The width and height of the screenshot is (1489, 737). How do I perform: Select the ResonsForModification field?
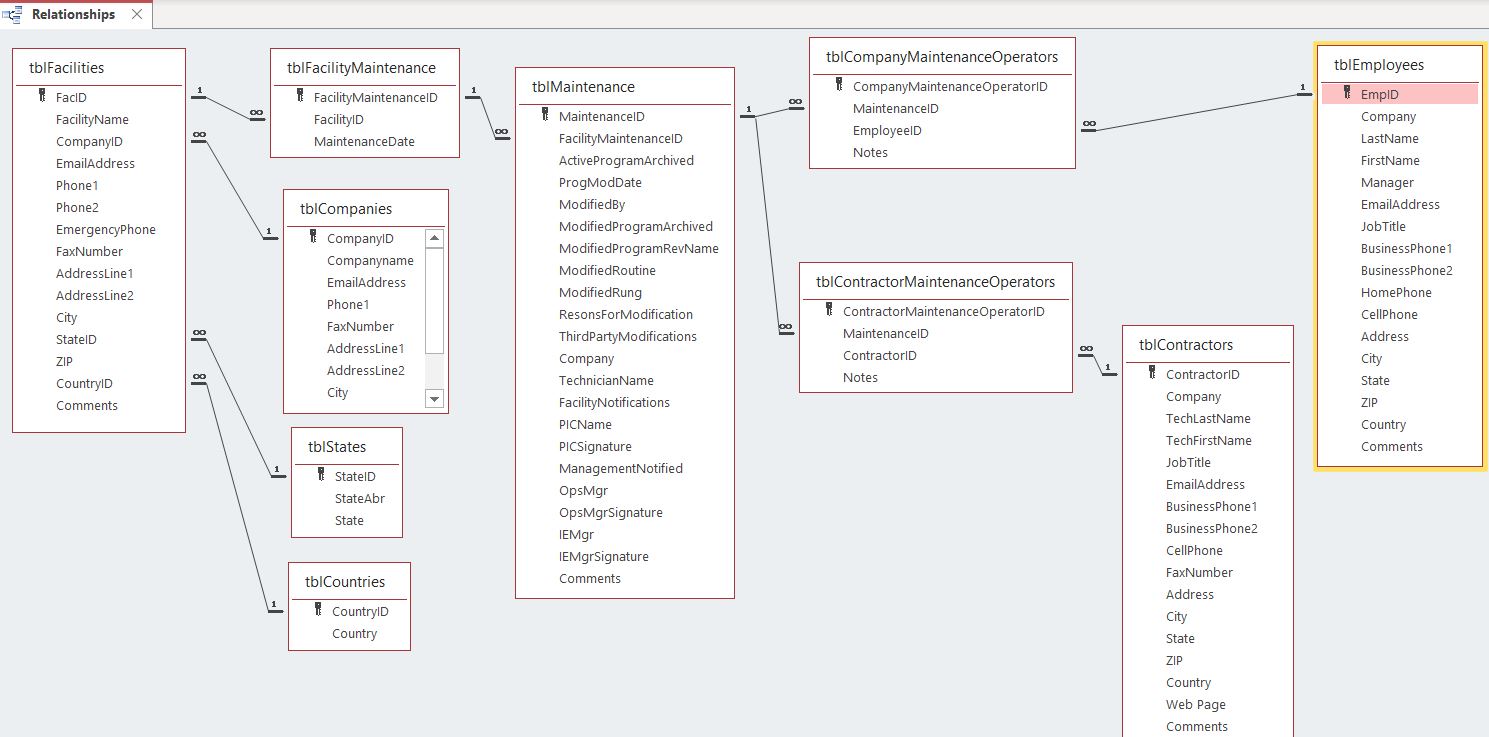pos(626,314)
